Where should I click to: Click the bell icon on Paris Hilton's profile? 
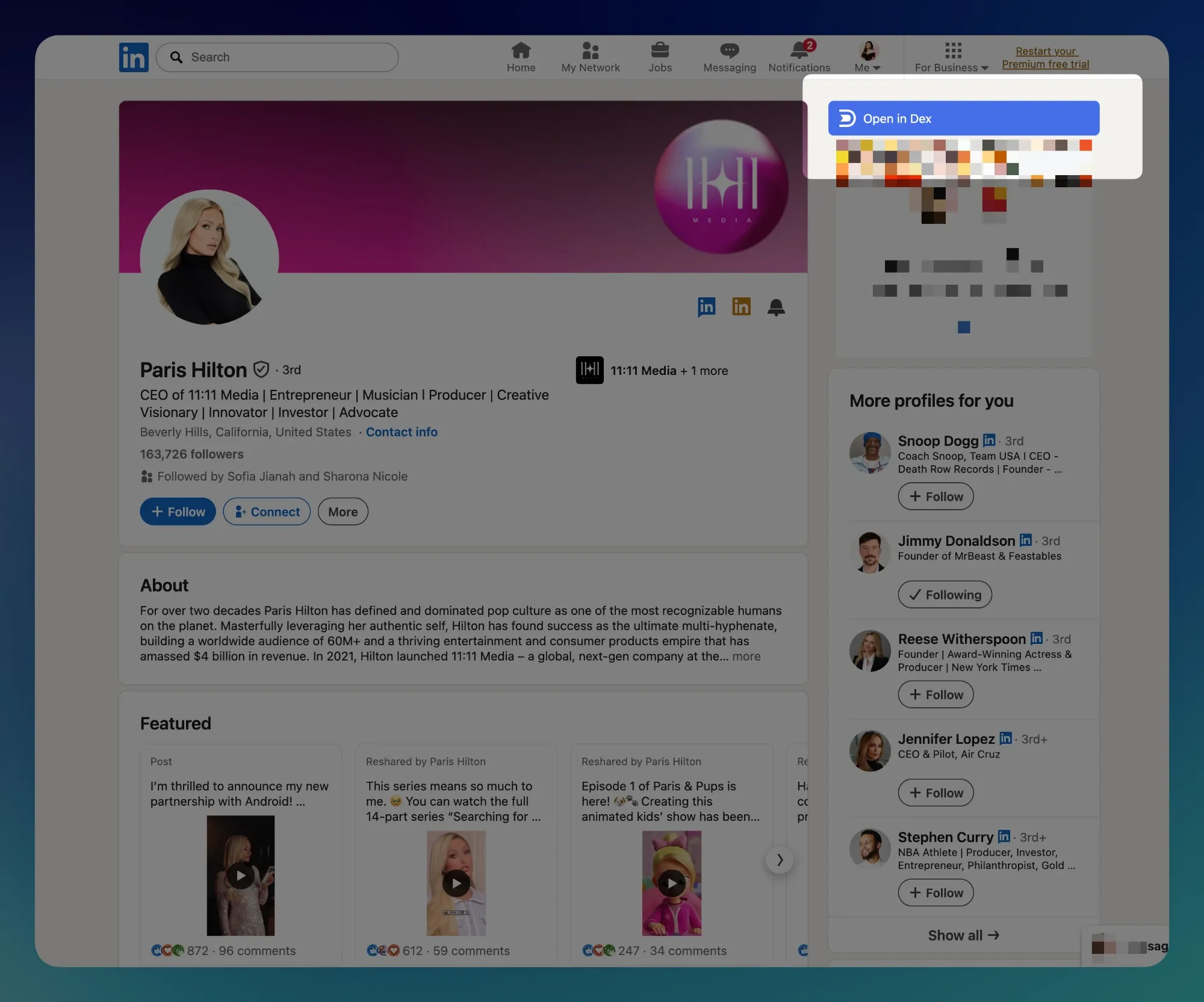click(776, 308)
